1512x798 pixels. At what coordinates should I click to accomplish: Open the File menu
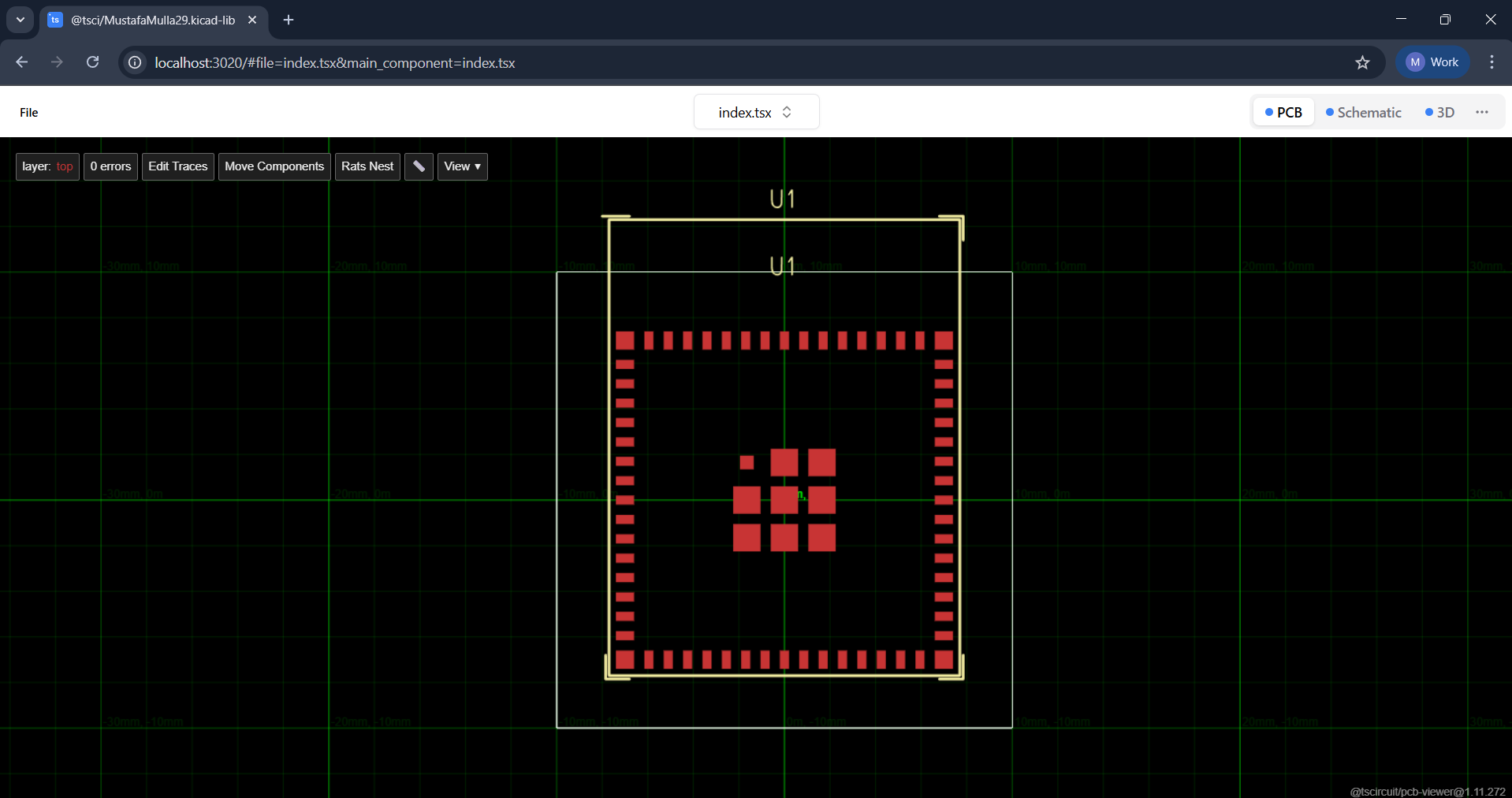(x=28, y=112)
